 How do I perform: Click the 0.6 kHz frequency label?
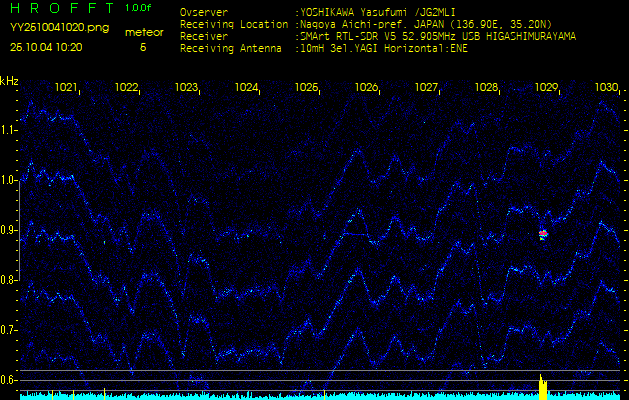9,380
